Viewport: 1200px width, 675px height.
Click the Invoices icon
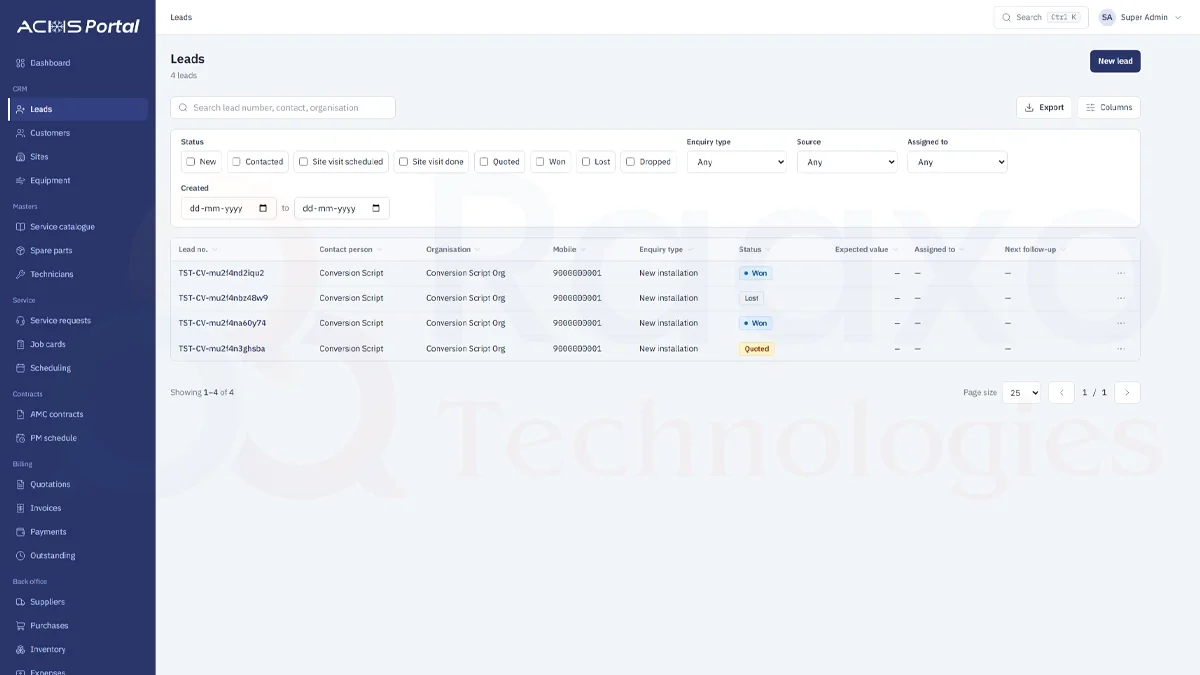click(20, 508)
